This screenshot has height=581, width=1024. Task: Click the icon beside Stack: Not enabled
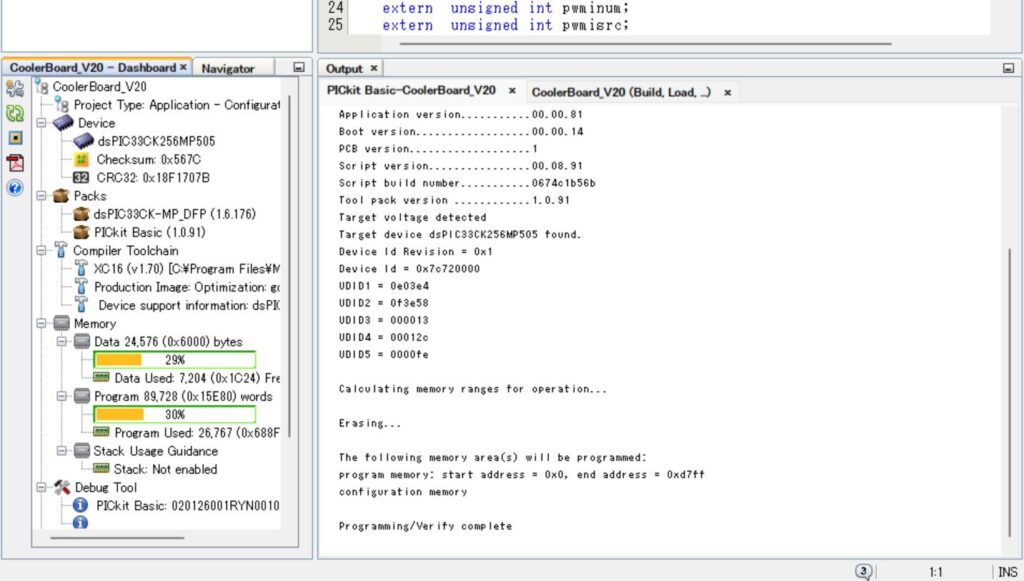pos(101,469)
